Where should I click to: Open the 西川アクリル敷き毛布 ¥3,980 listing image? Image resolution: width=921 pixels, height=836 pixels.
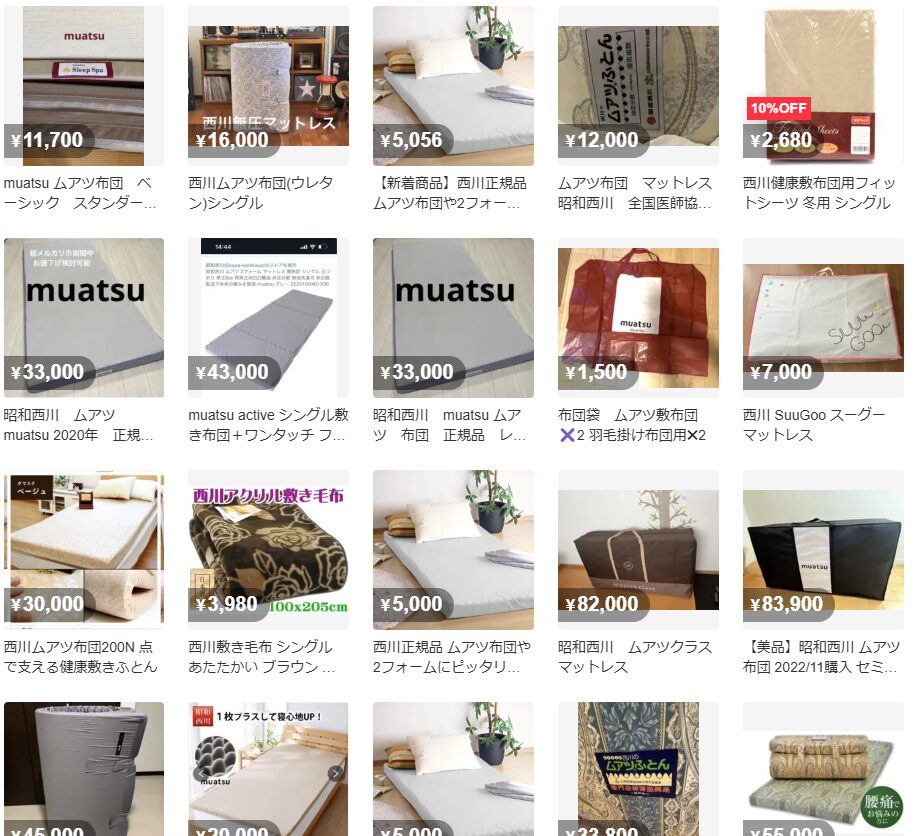pyautogui.click(x=268, y=550)
